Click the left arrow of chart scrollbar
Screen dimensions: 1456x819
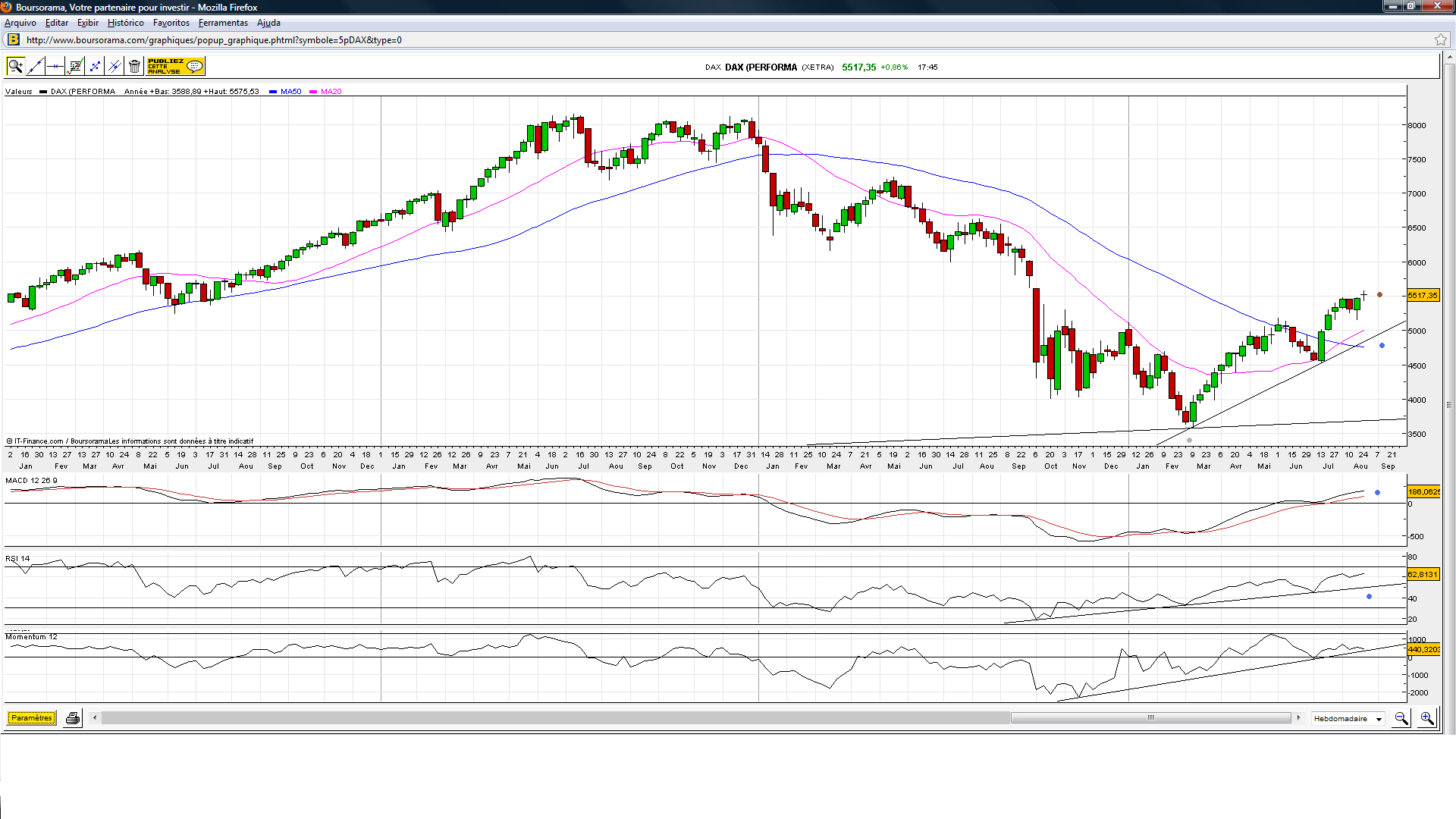95,718
